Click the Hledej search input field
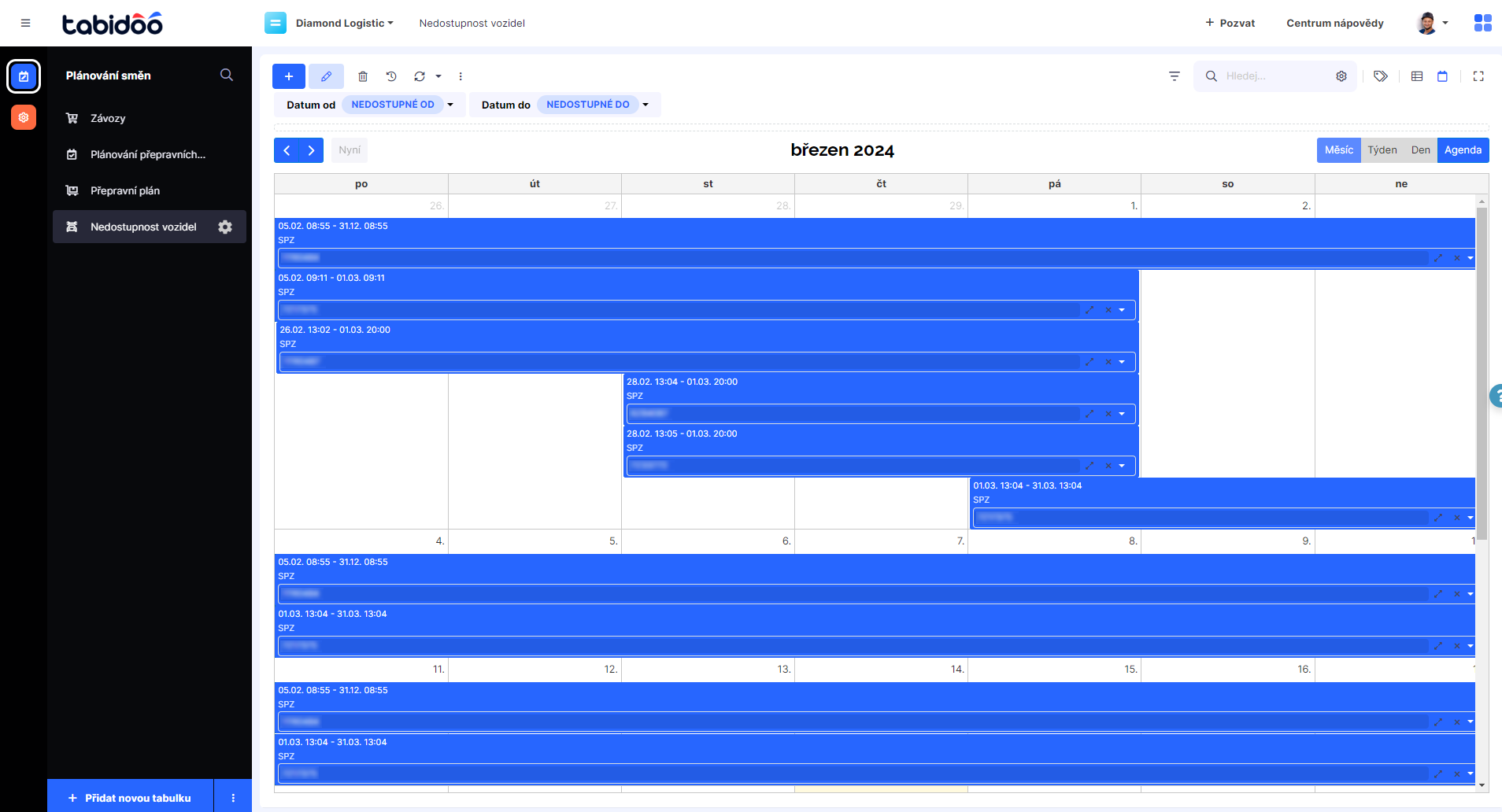Image resolution: width=1502 pixels, height=812 pixels. coord(1275,76)
